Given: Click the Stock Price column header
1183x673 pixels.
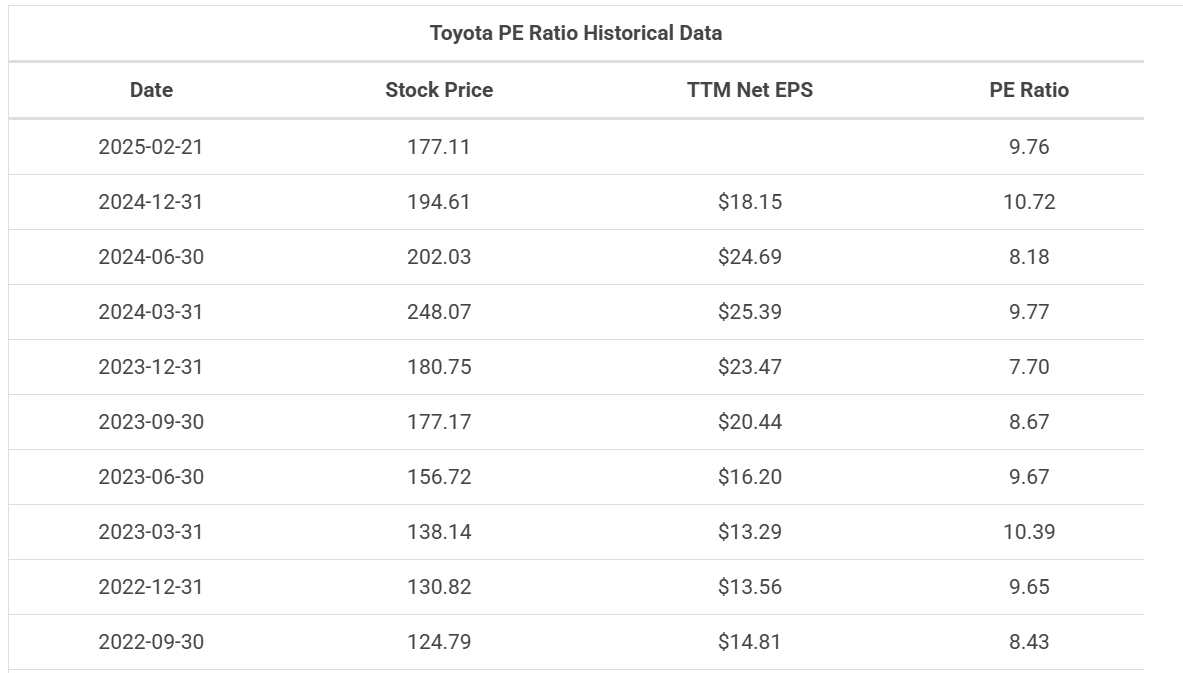Looking at the screenshot, I should pyautogui.click(x=439, y=90).
